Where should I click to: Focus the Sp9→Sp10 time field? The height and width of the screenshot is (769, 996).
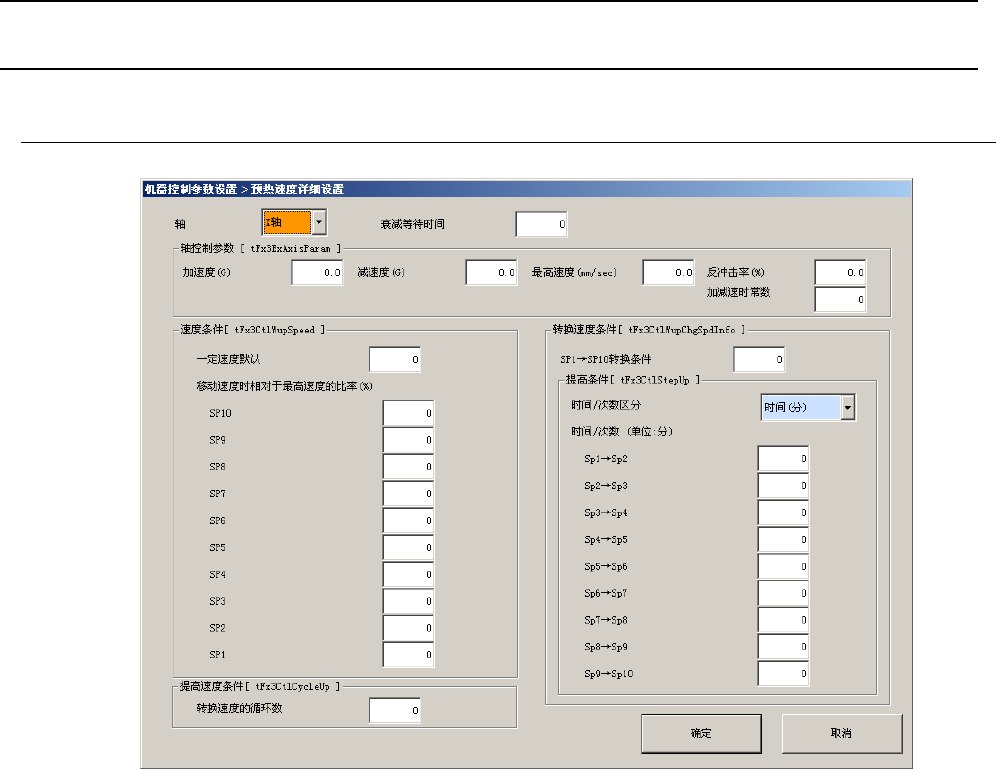[x=783, y=675]
